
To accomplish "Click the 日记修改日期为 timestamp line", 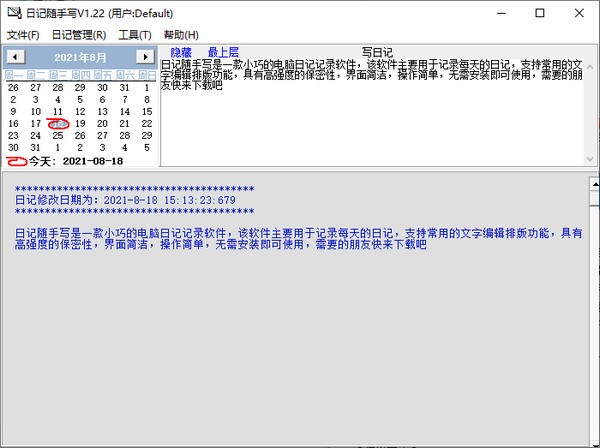I will point(125,200).
